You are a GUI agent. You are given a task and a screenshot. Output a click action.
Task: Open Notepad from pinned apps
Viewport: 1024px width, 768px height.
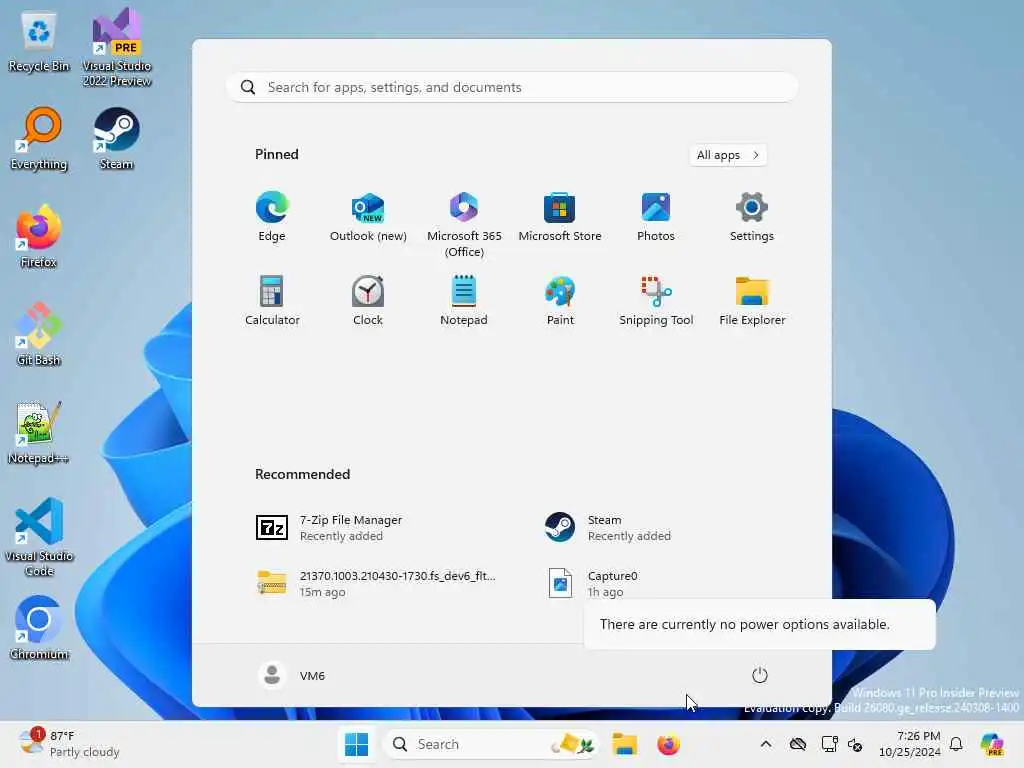pos(464,301)
